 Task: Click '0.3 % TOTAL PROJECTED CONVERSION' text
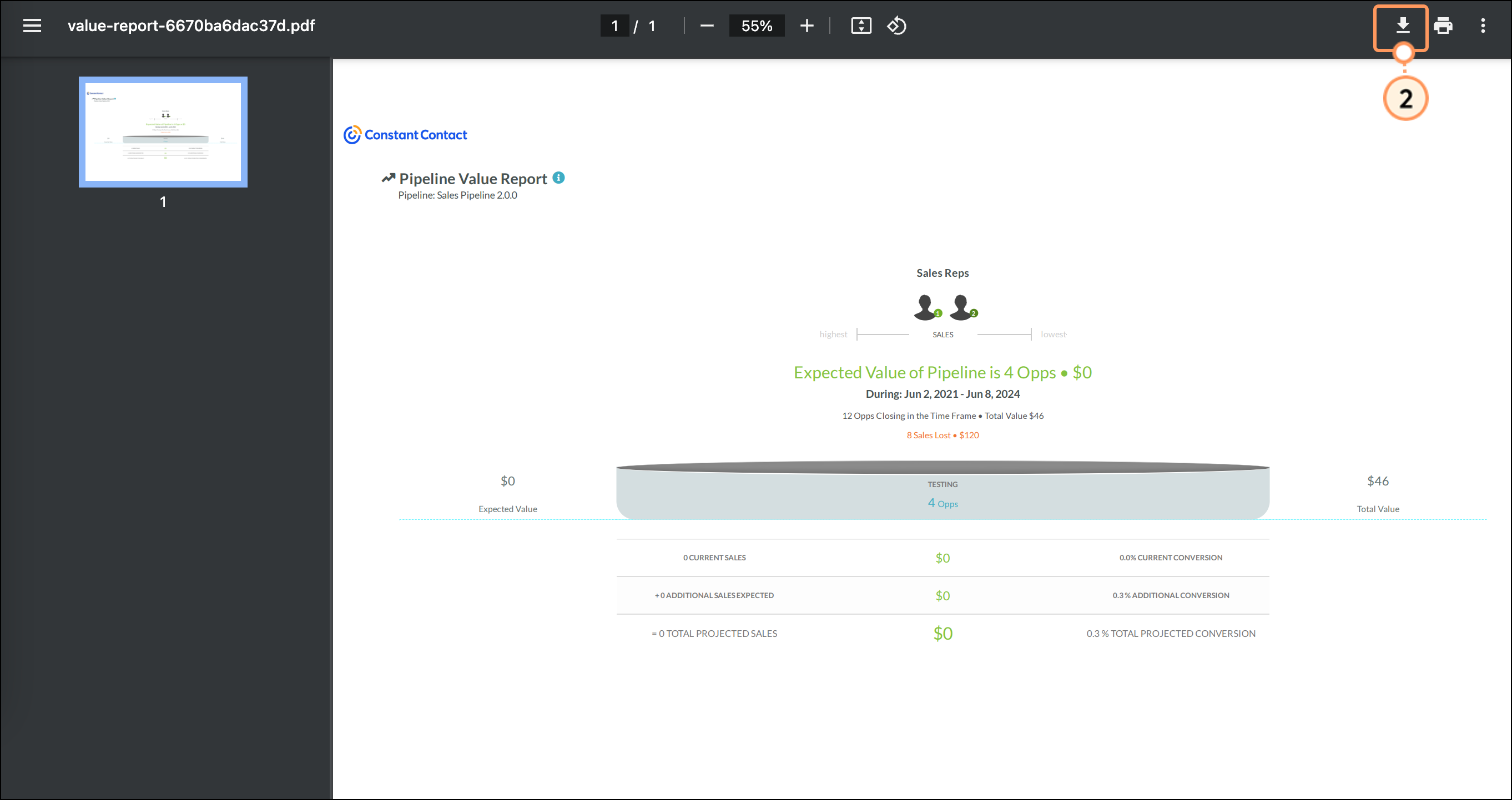click(x=1171, y=634)
